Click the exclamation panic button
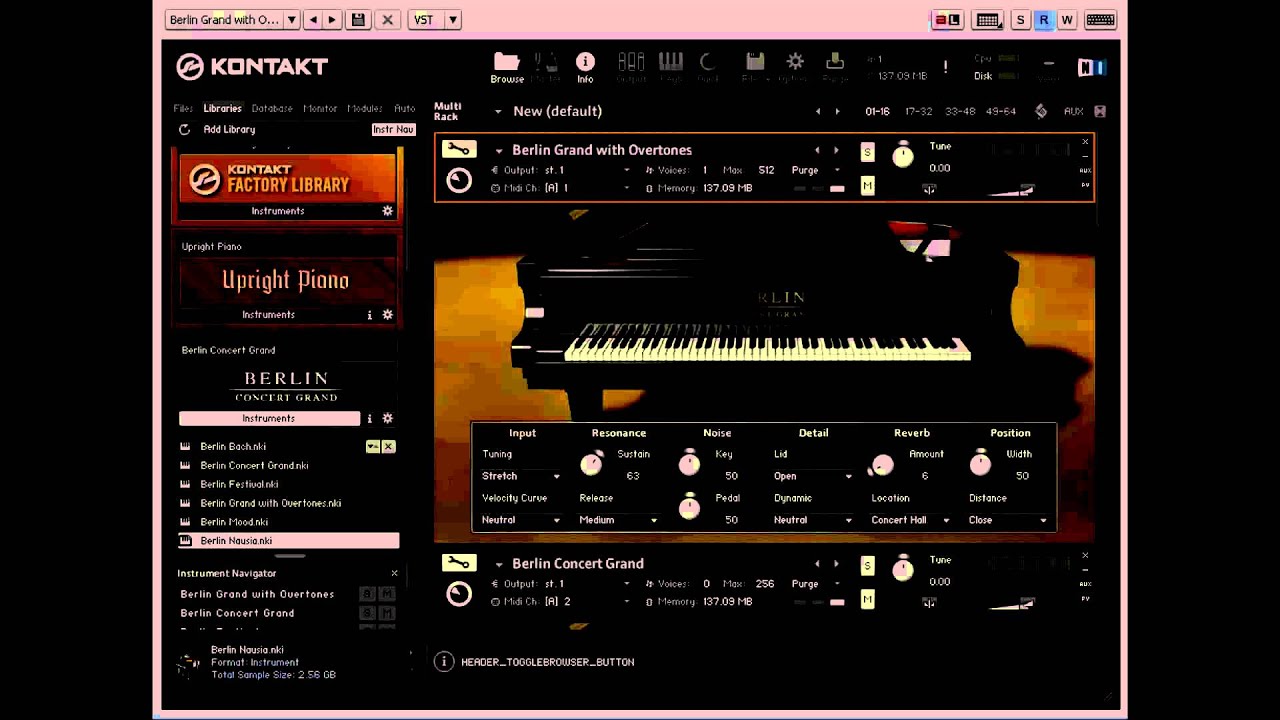Viewport: 1280px width, 720px height. click(945, 67)
